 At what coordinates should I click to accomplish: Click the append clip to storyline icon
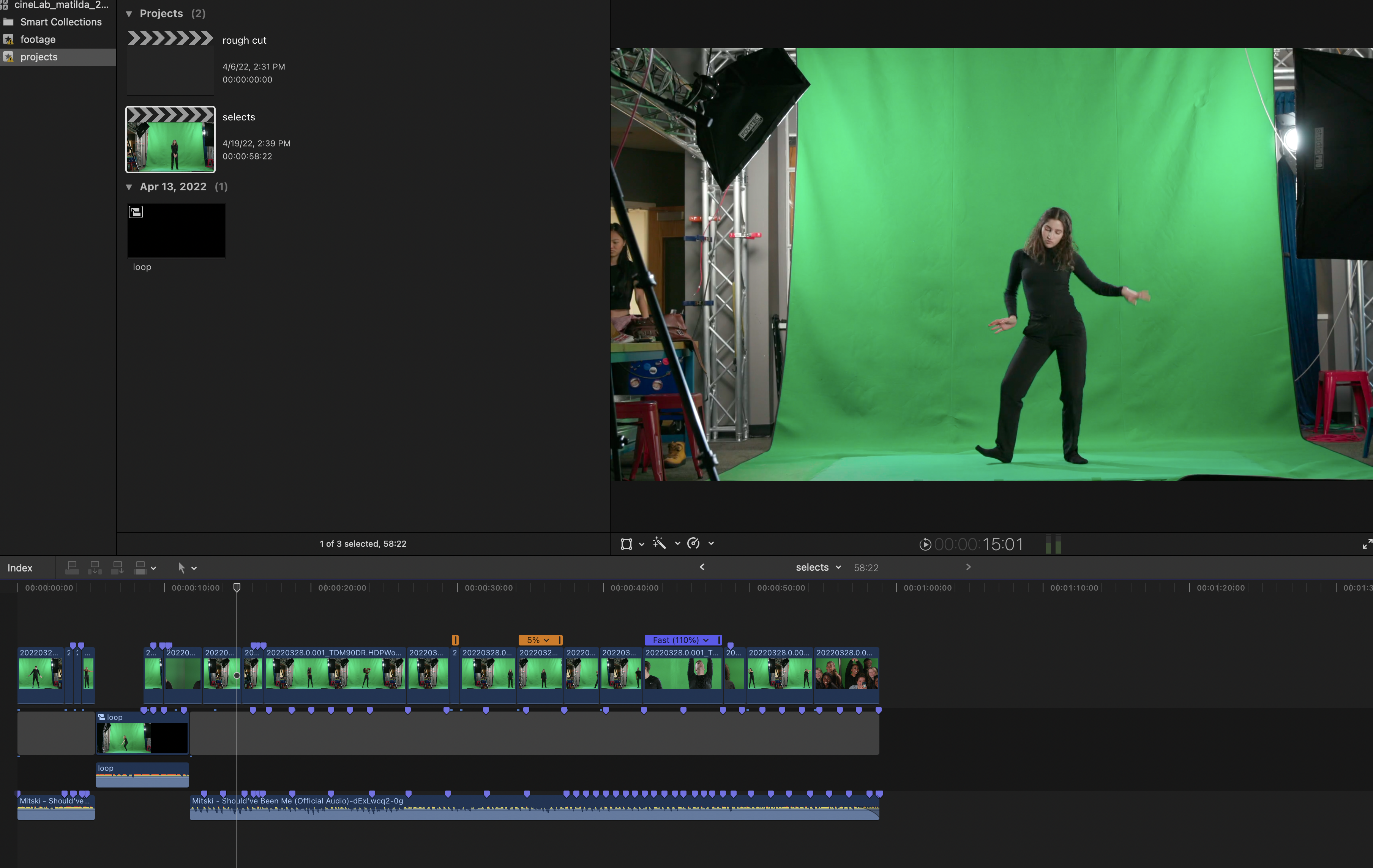click(117, 567)
